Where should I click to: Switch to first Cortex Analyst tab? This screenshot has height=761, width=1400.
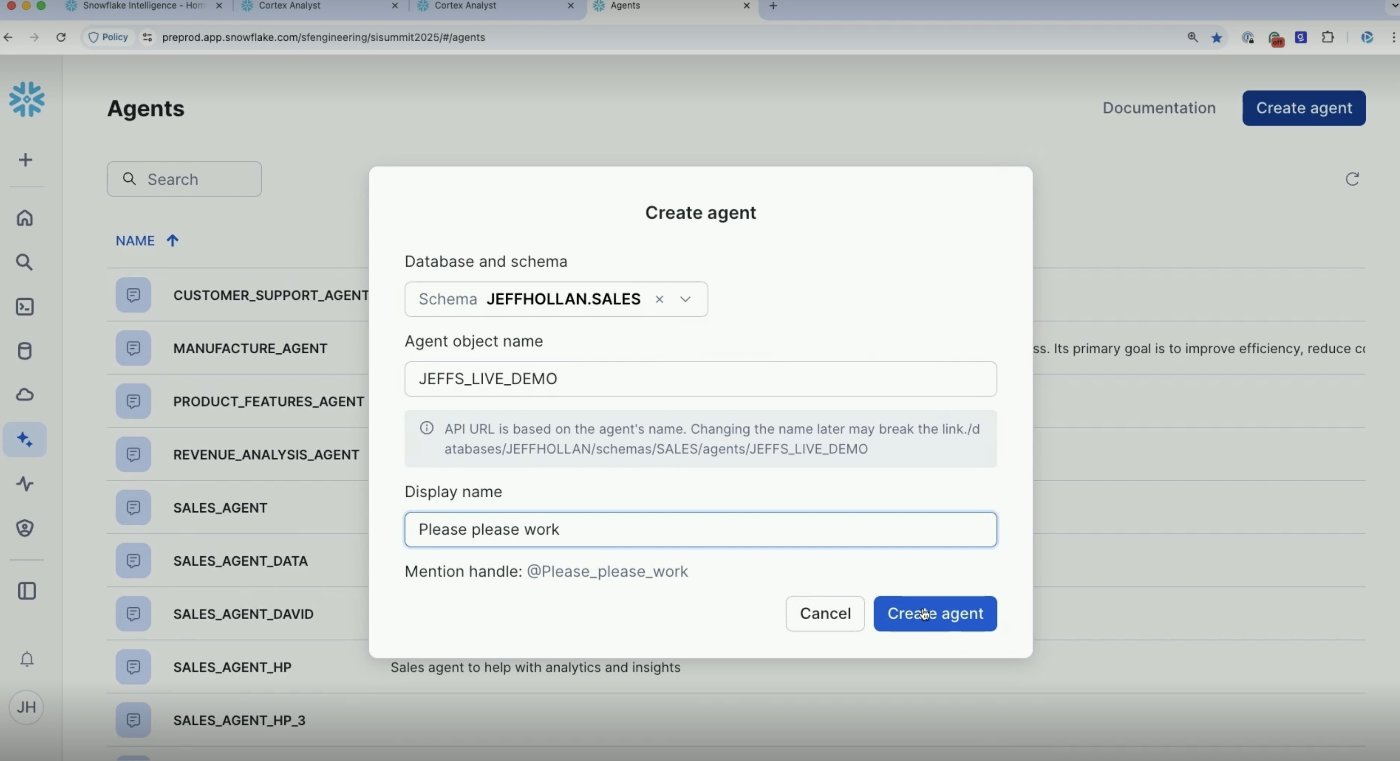[318, 6]
